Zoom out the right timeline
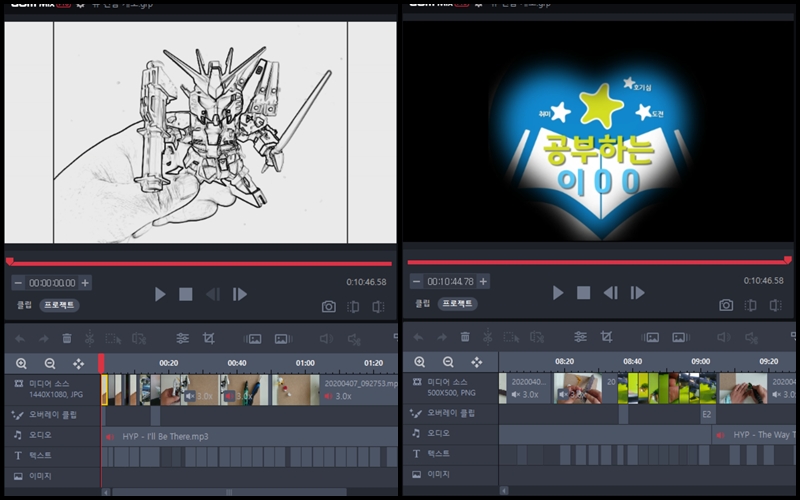 (x=448, y=362)
